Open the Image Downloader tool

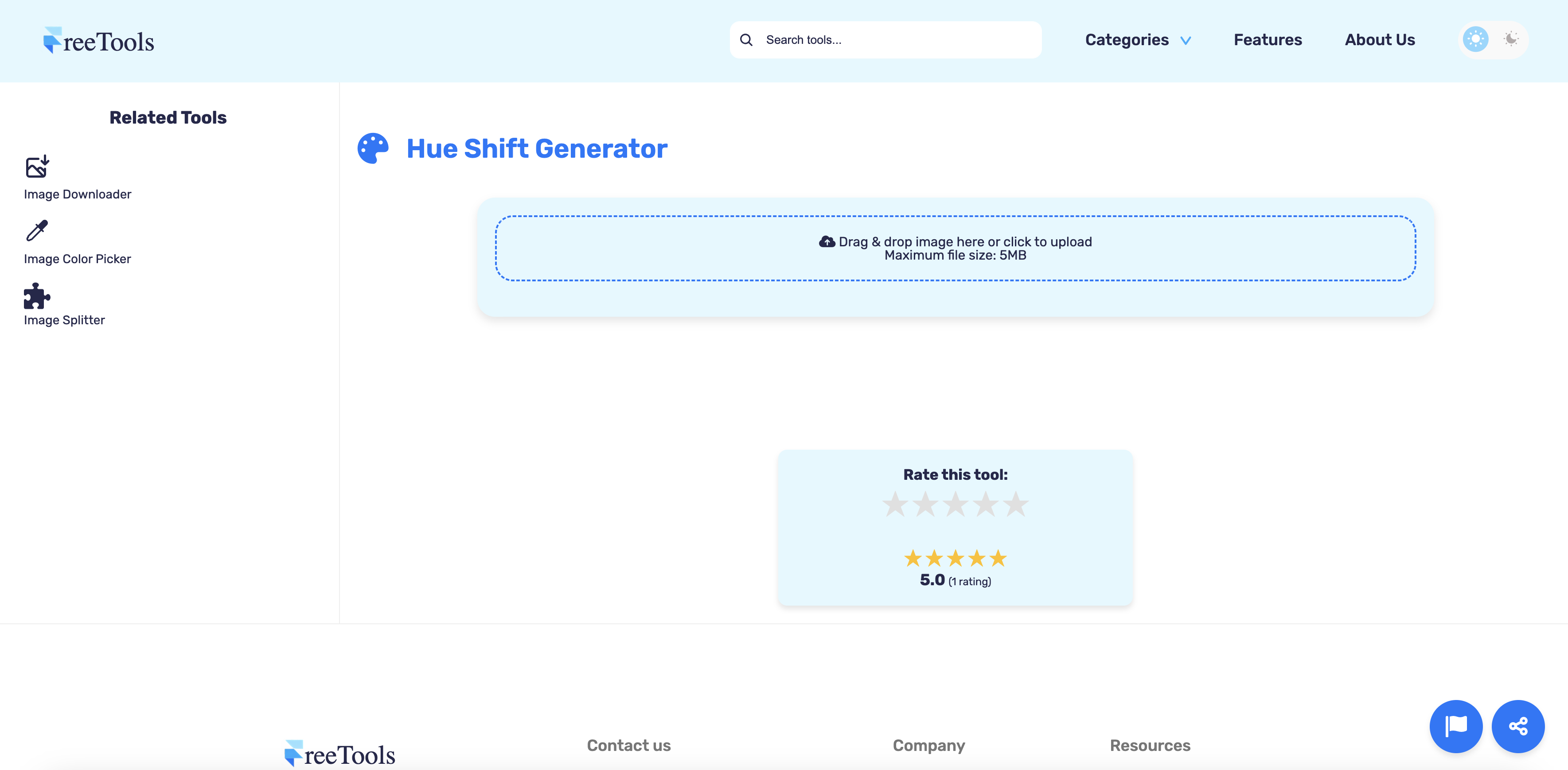tap(77, 194)
